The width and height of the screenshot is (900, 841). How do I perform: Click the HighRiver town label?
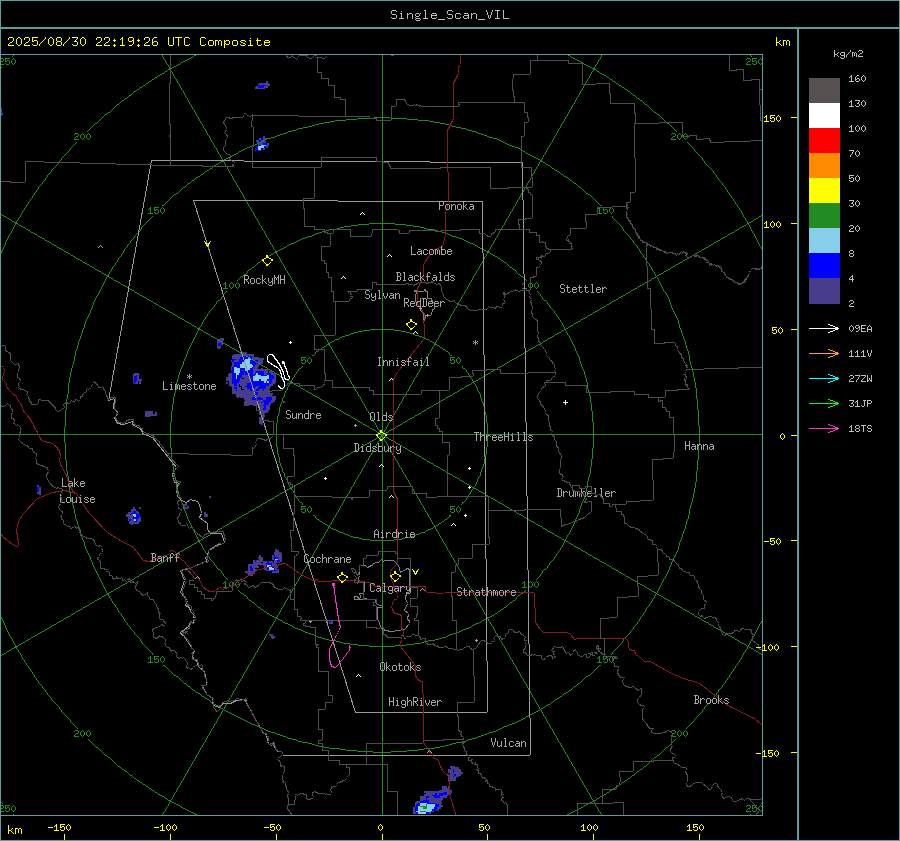click(415, 702)
